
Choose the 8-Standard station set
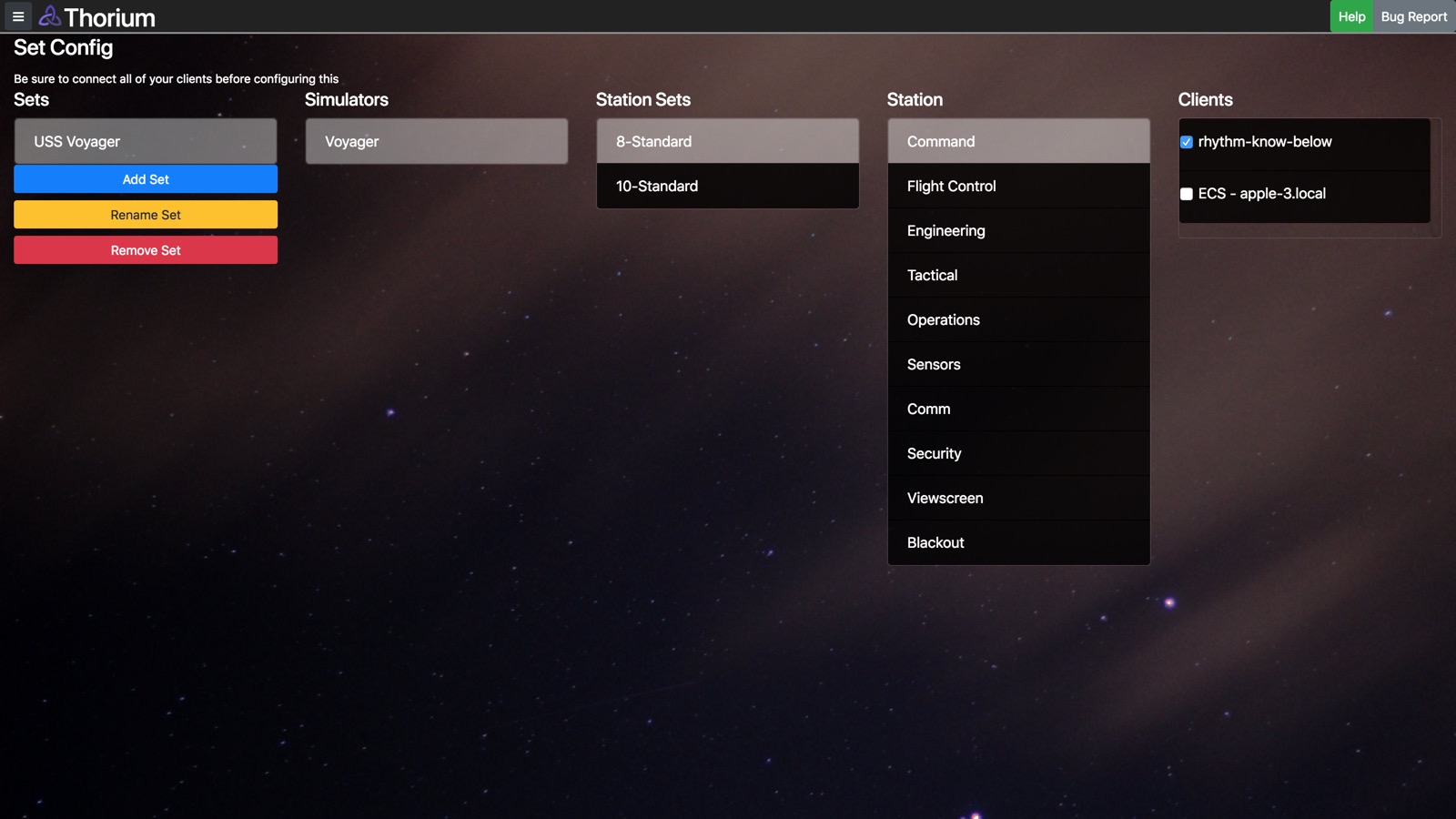pyautogui.click(x=728, y=141)
